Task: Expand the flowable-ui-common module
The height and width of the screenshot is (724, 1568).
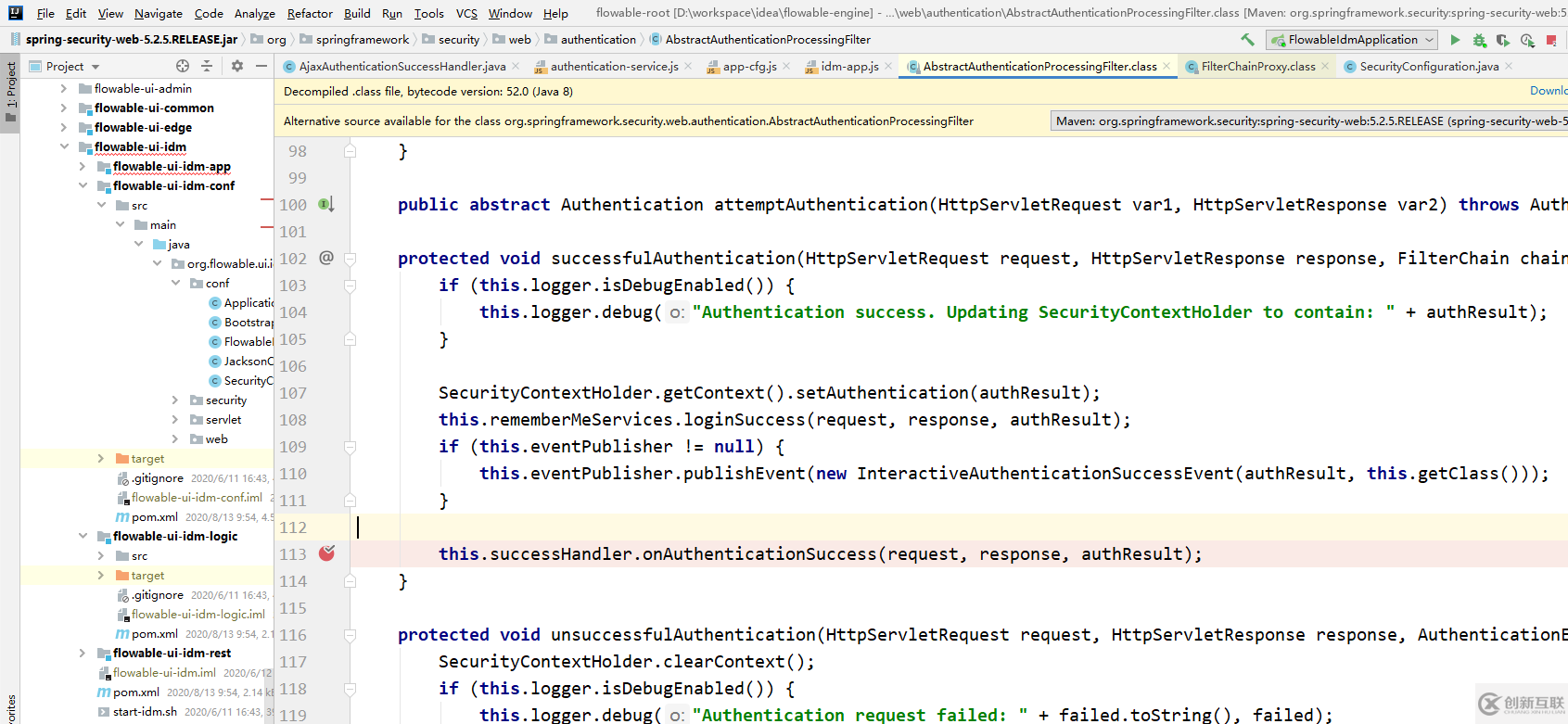Action: [64, 108]
